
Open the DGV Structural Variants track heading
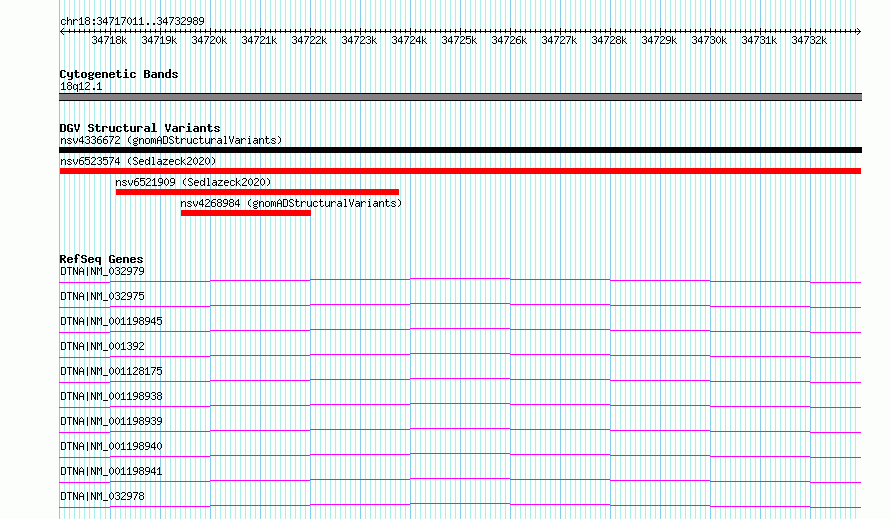click(140, 128)
